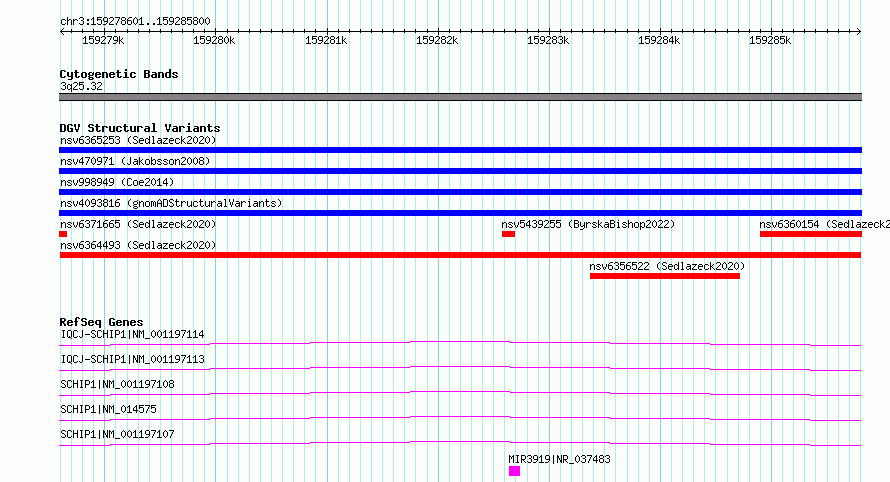This screenshot has width=890, height=482.
Task: Select the small red bar under nsv5439255
Action: pyautogui.click(x=509, y=234)
